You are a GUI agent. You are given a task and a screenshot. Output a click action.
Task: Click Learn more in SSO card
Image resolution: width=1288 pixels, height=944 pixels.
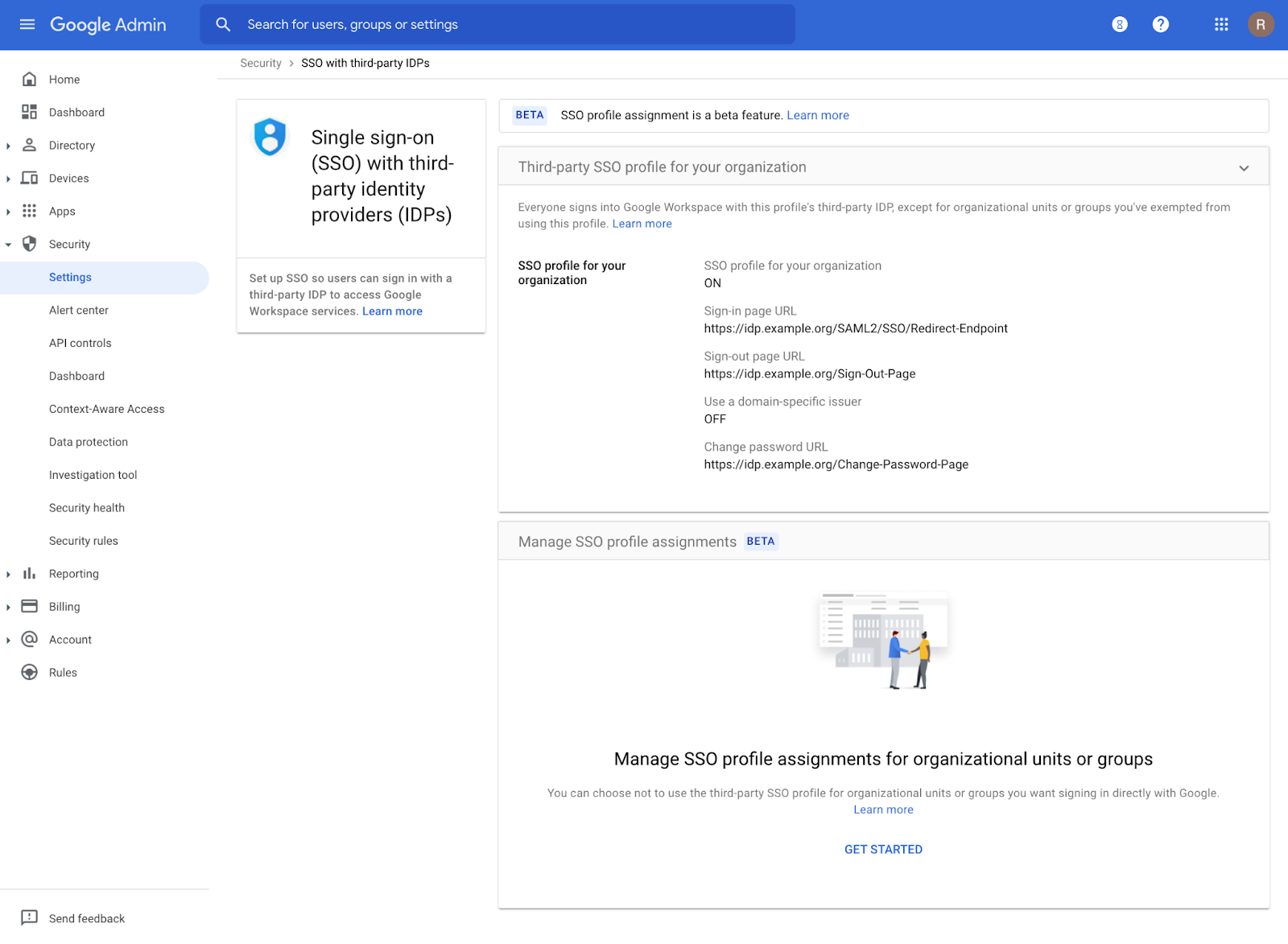(392, 311)
